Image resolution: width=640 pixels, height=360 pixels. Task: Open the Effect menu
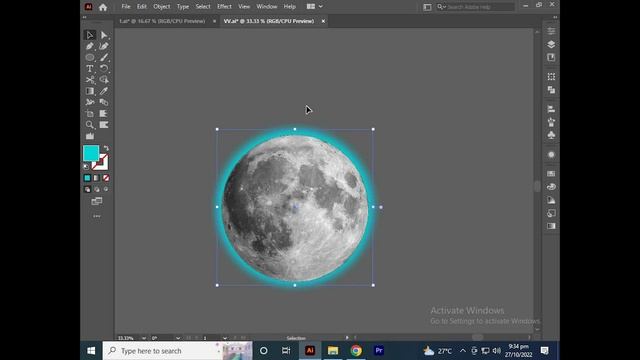tap(224, 7)
